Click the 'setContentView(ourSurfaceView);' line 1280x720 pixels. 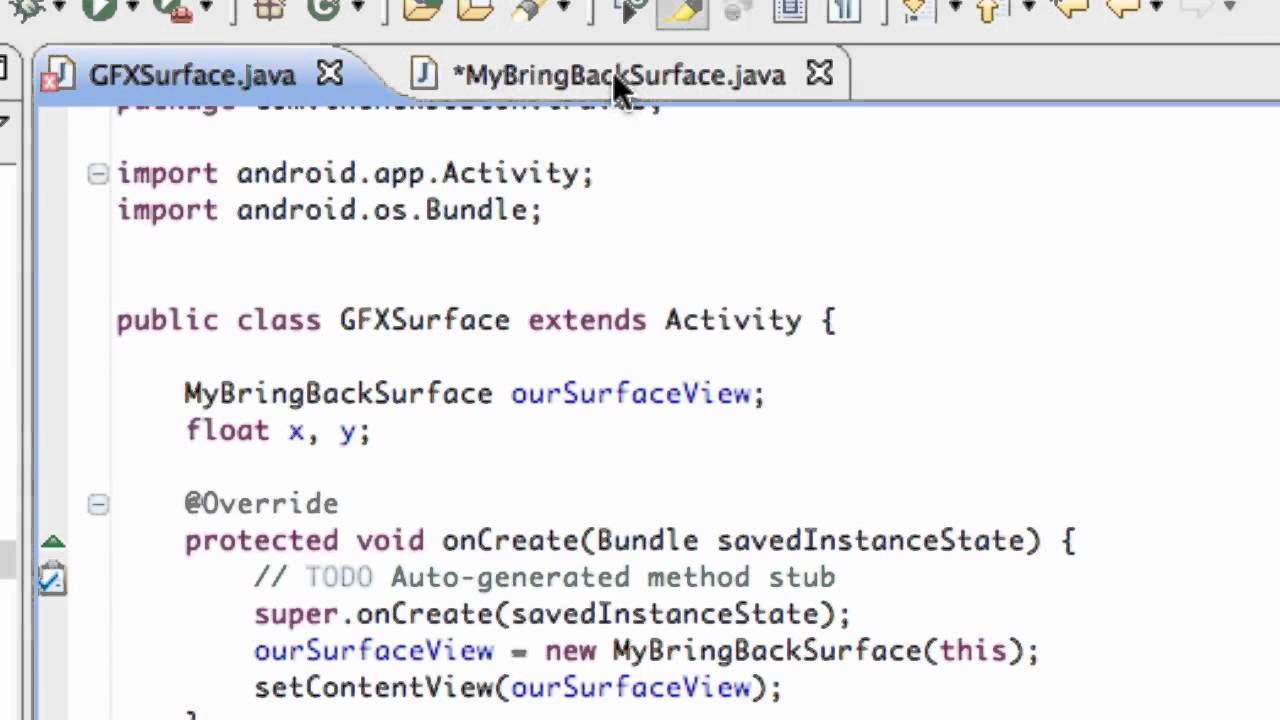tap(518, 688)
